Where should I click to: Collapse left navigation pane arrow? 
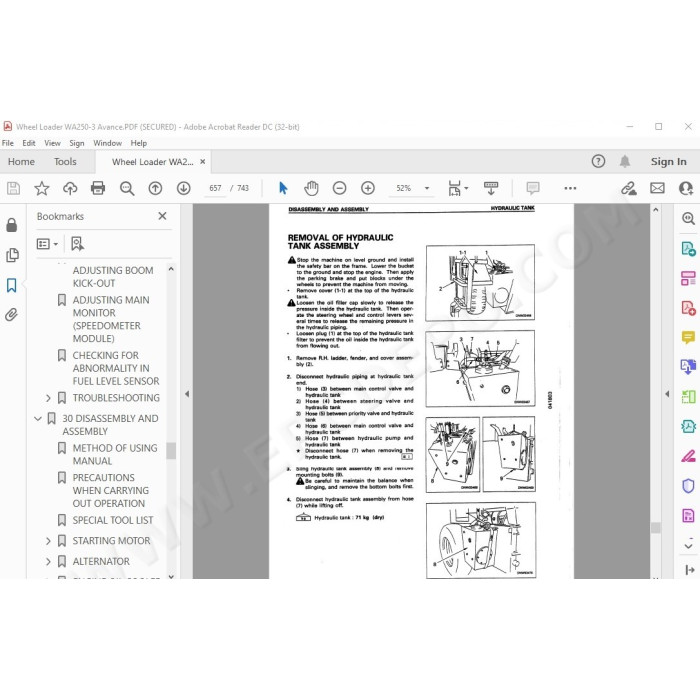[x=187, y=394]
